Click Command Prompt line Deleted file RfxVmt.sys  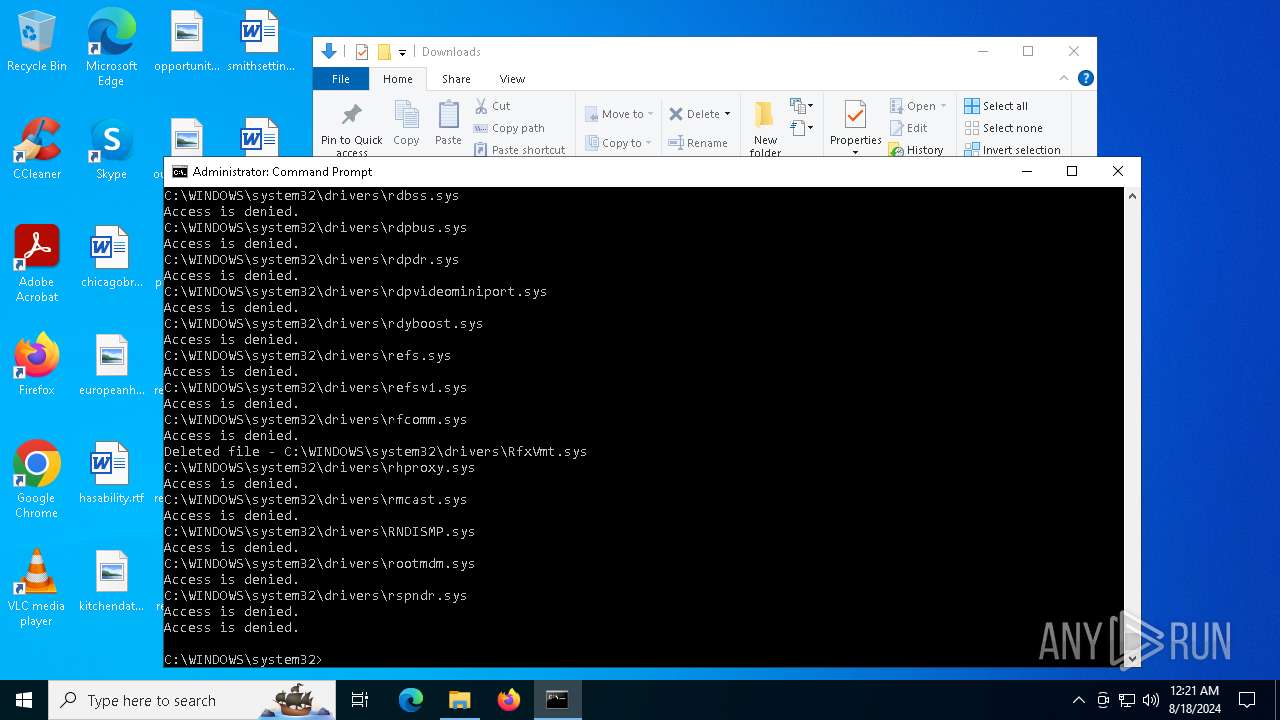coord(375,451)
